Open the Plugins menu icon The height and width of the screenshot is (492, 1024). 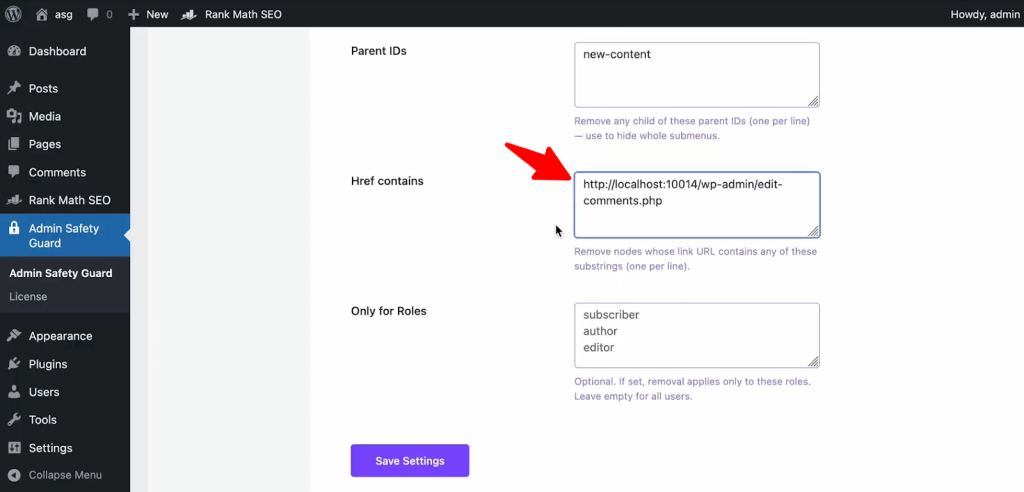pyautogui.click(x=14, y=364)
